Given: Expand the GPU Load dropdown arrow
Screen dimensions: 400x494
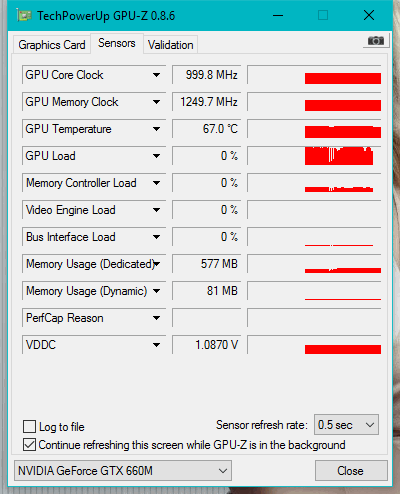Looking at the screenshot, I should (156, 156).
